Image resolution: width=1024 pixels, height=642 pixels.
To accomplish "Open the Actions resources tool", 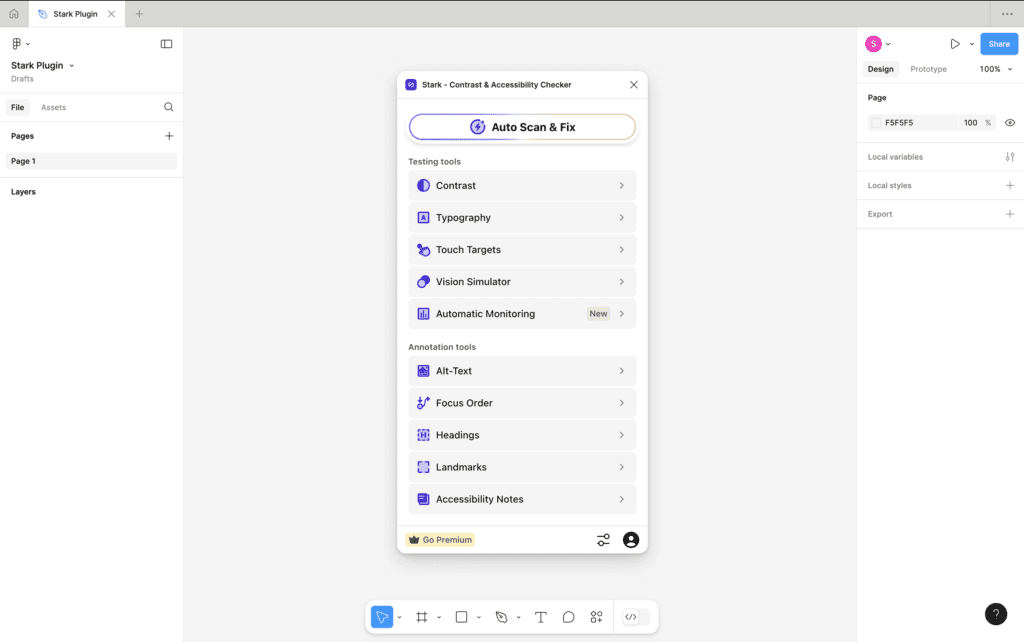I will pyautogui.click(x=596, y=617).
